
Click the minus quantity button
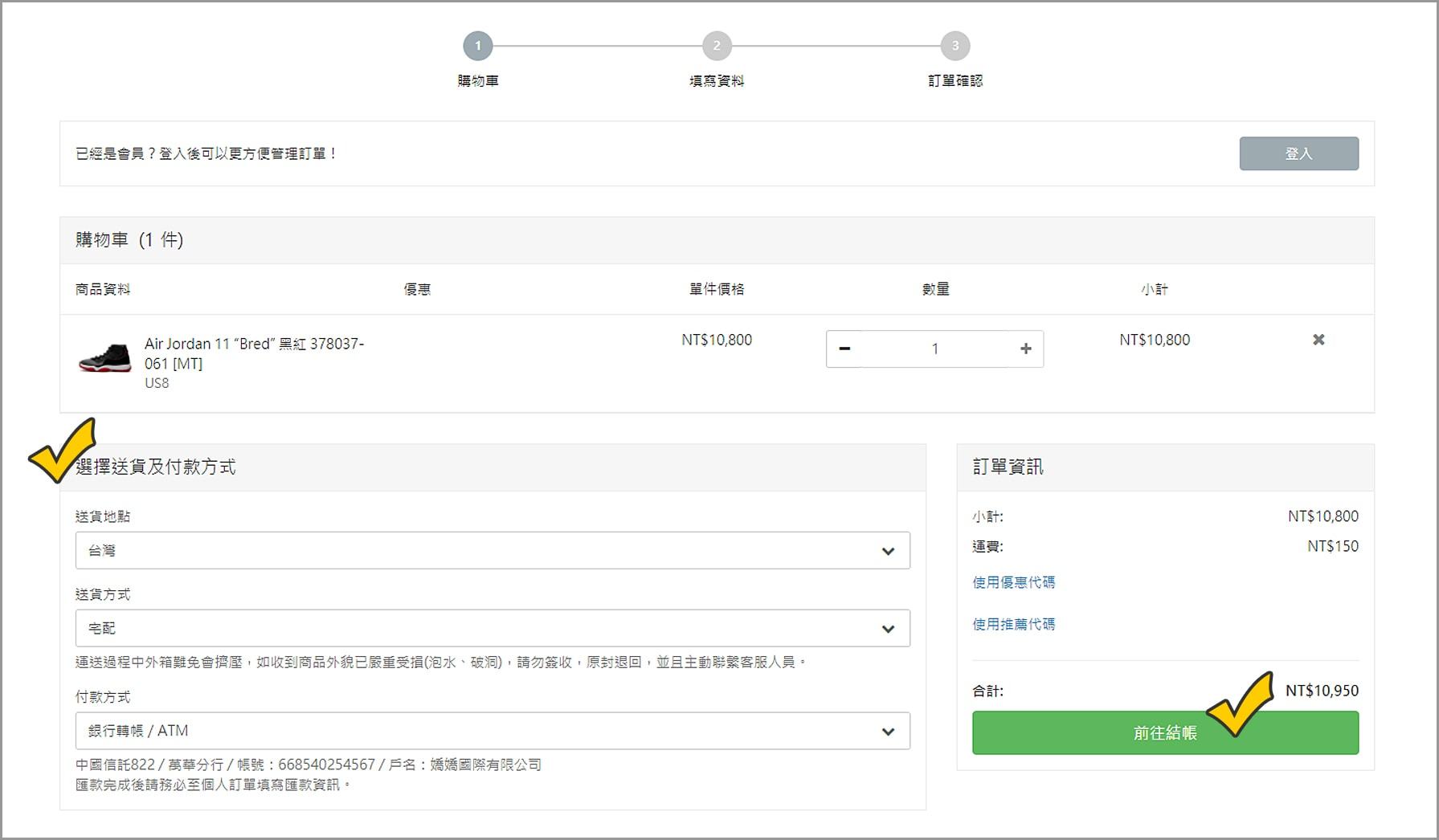click(844, 349)
